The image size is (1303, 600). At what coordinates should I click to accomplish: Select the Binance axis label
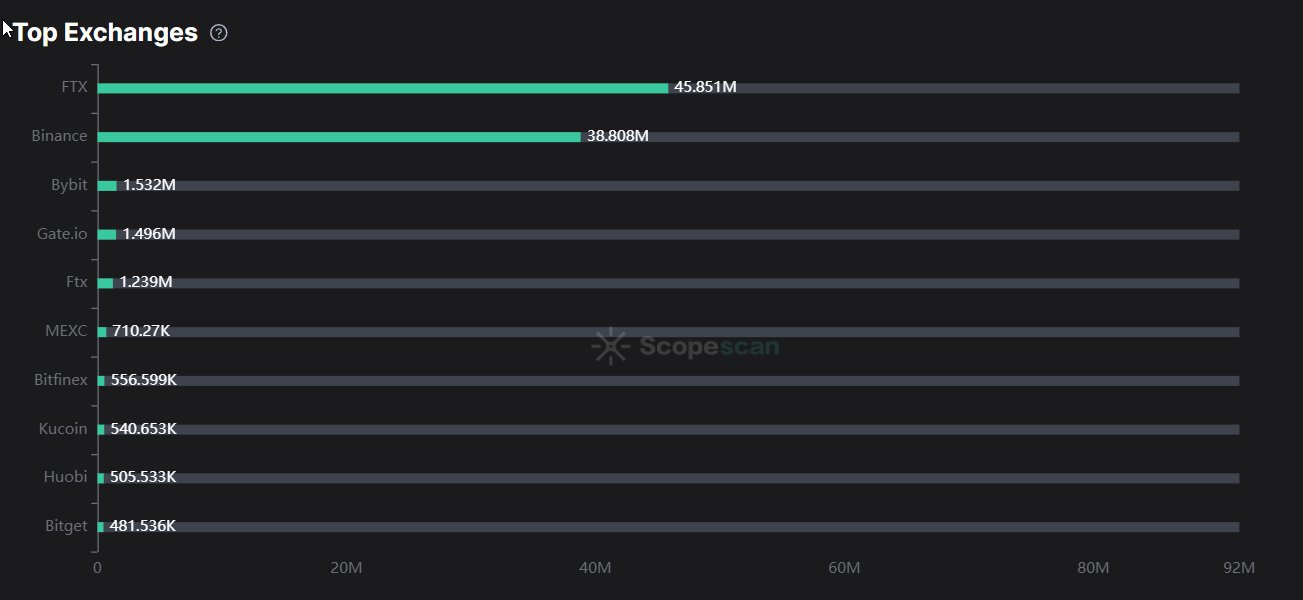click(x=59, y=136)
